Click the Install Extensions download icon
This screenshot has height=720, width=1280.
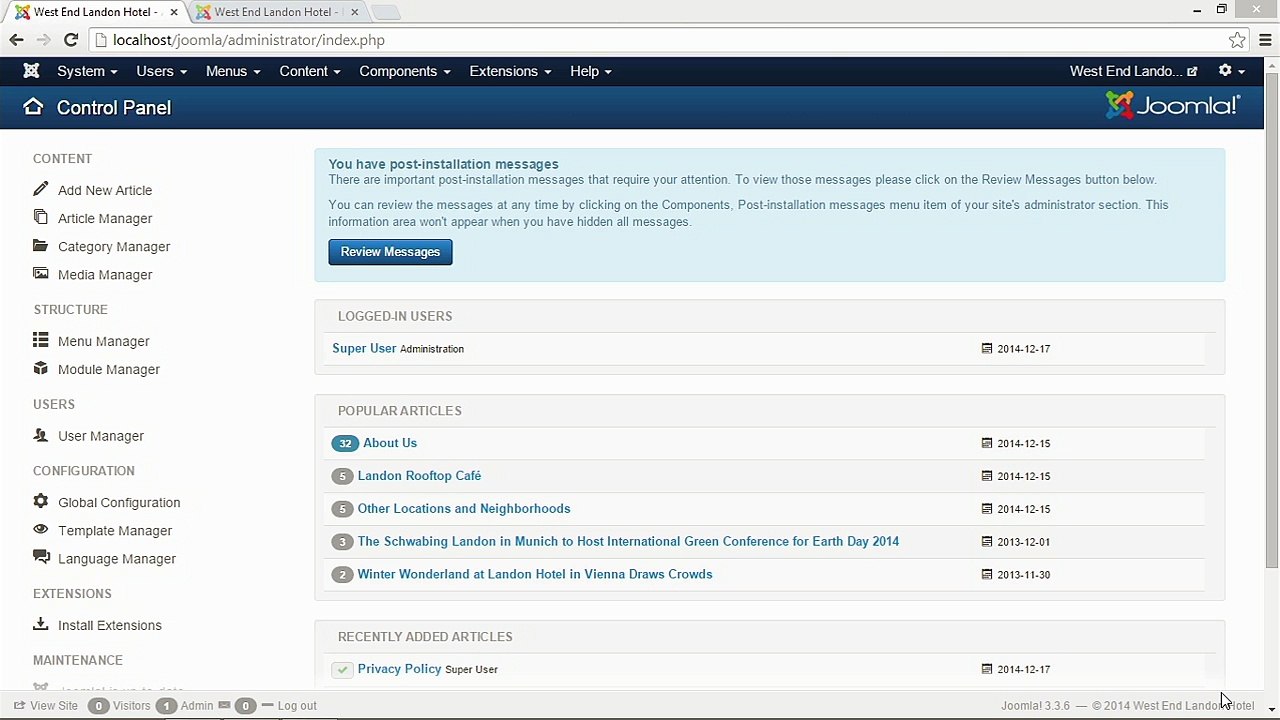point(40,624)
